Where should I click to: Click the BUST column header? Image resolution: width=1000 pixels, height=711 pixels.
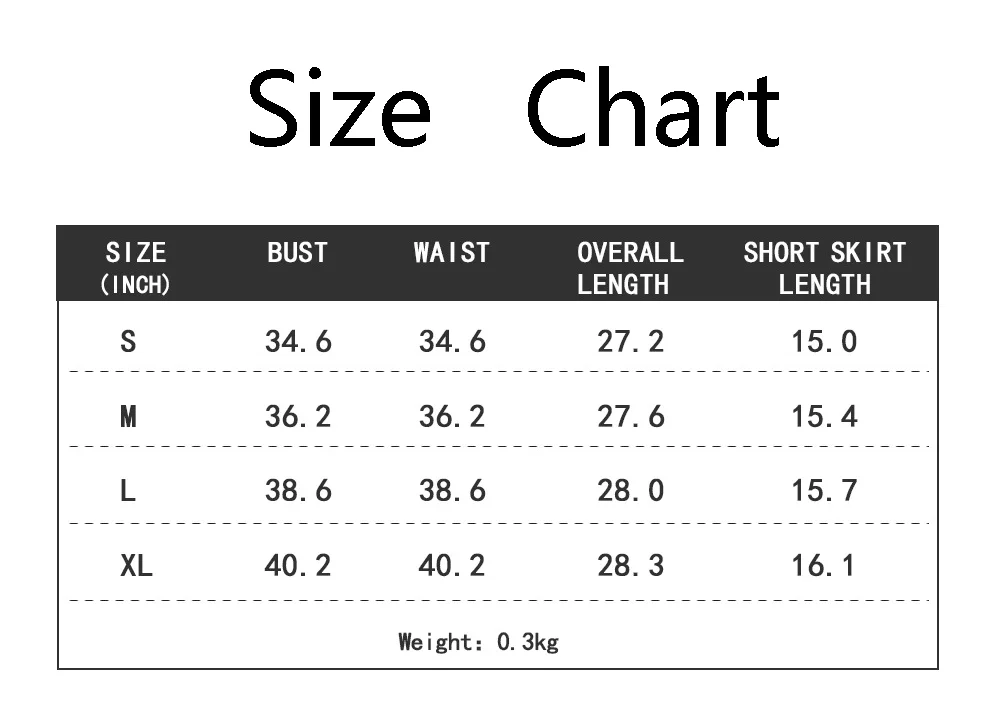297,253
